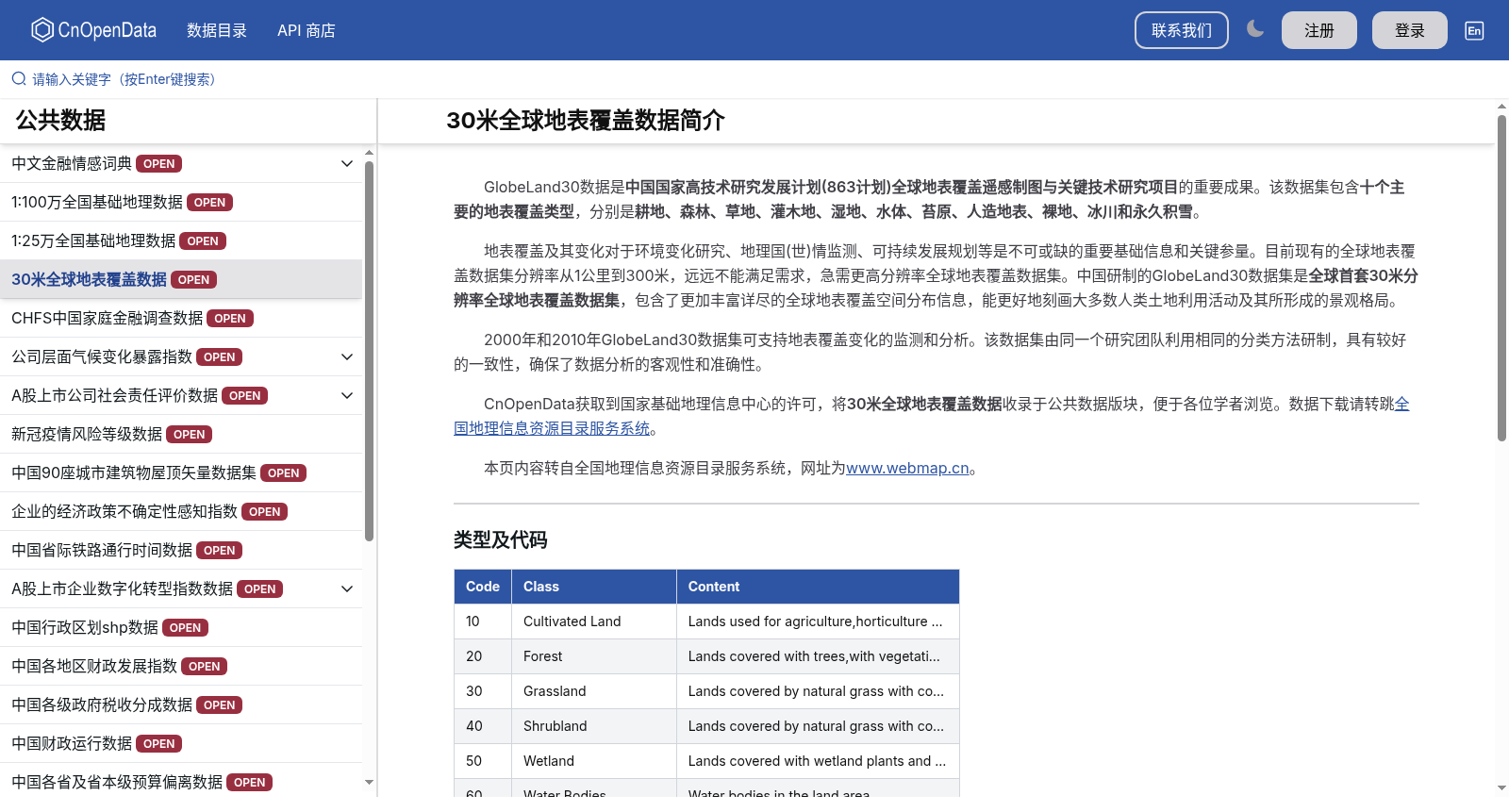
Task: Expand 公司层面气候变化暴露指数 chevron
Action: click(347, 356)
